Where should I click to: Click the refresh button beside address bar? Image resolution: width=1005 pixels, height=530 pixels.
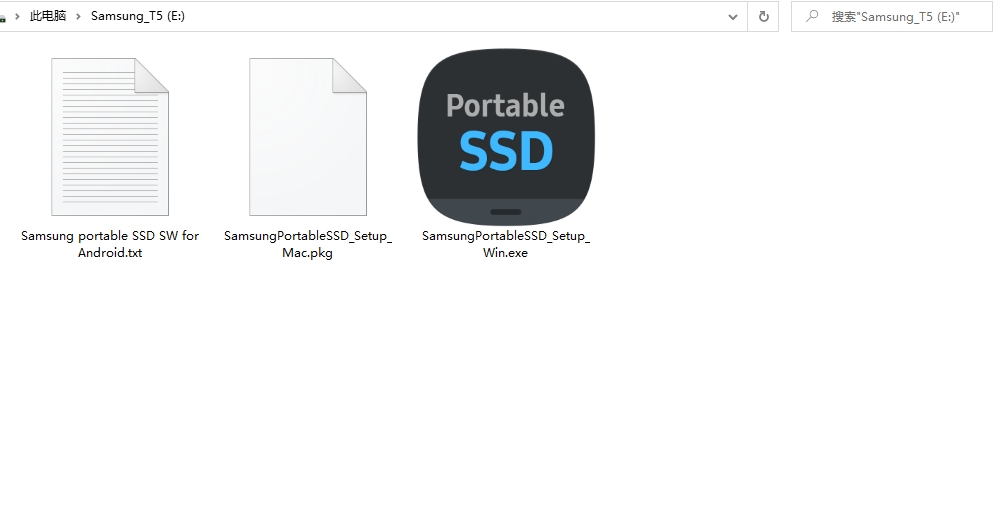[x=763, y=17]
